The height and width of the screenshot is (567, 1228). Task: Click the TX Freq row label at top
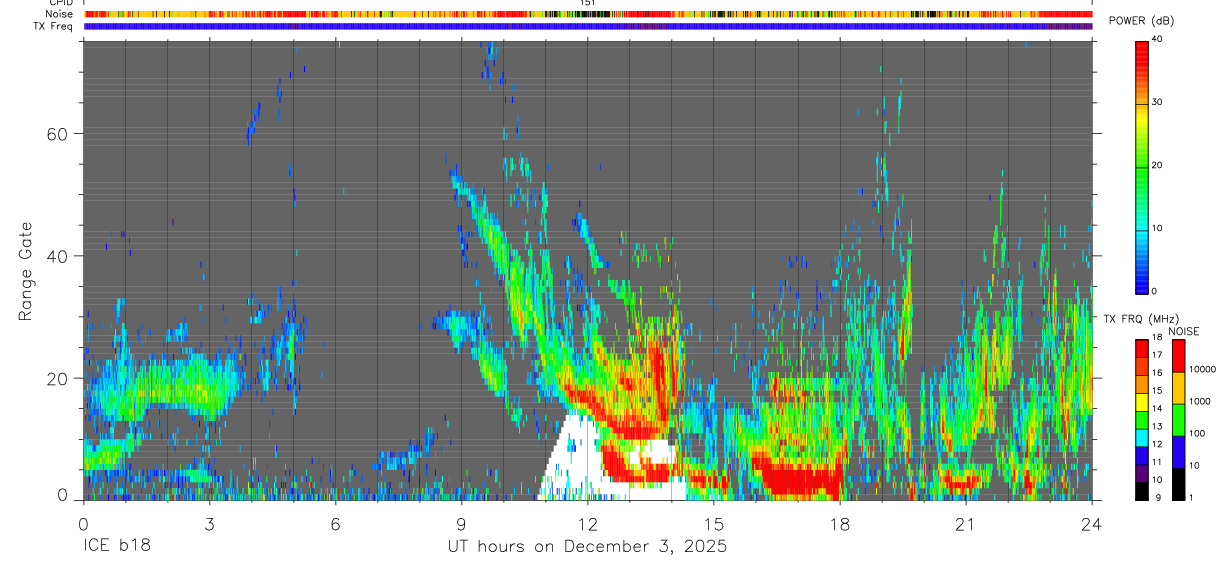53,26
